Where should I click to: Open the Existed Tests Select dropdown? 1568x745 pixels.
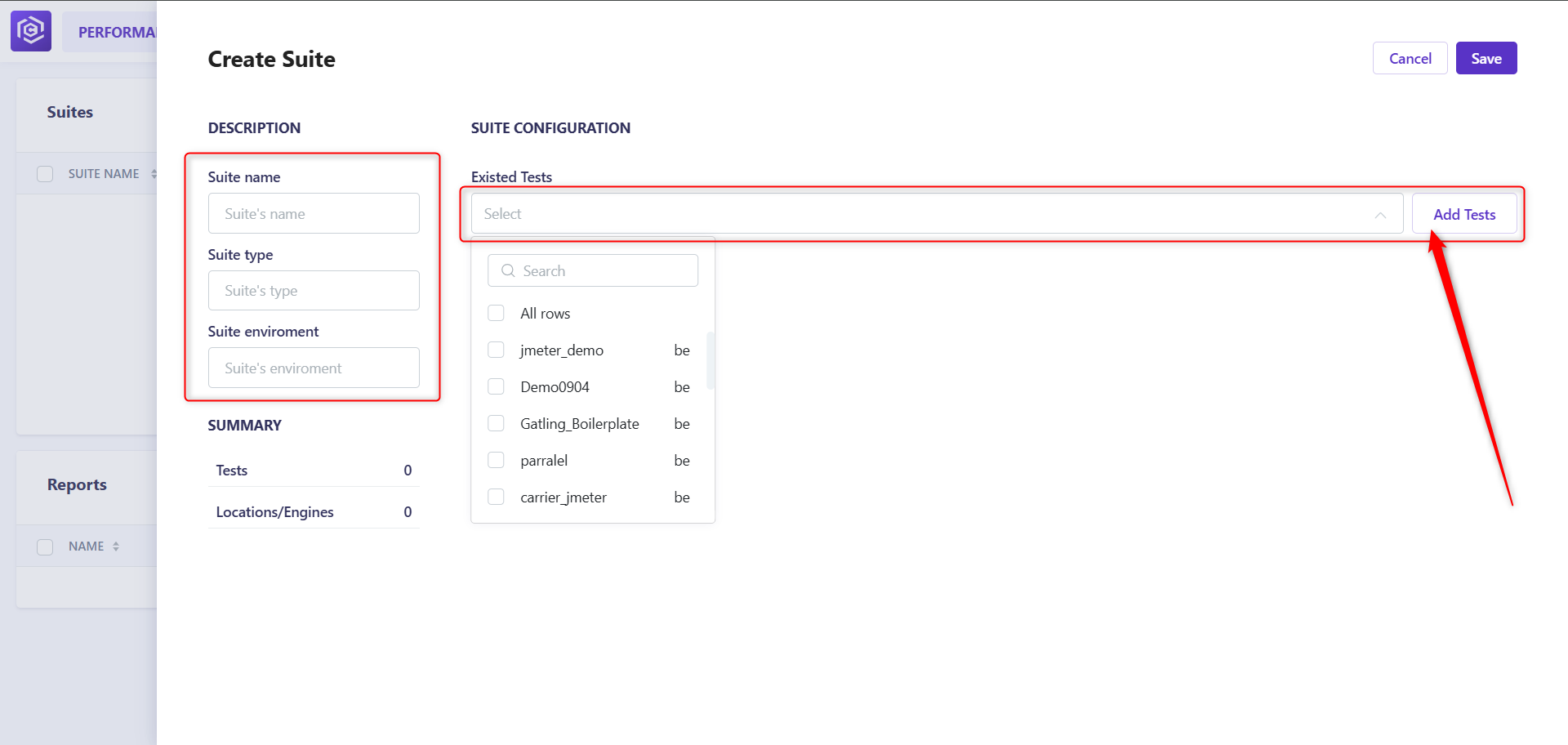937,214
